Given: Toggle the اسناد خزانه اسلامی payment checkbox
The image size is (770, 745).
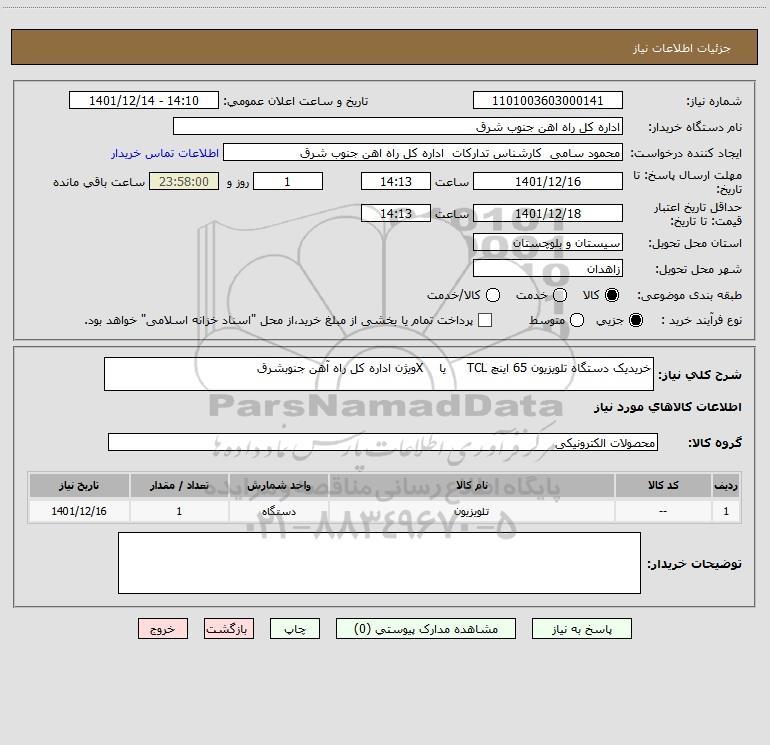Looking at the screenshot, I should coord(485,320).
